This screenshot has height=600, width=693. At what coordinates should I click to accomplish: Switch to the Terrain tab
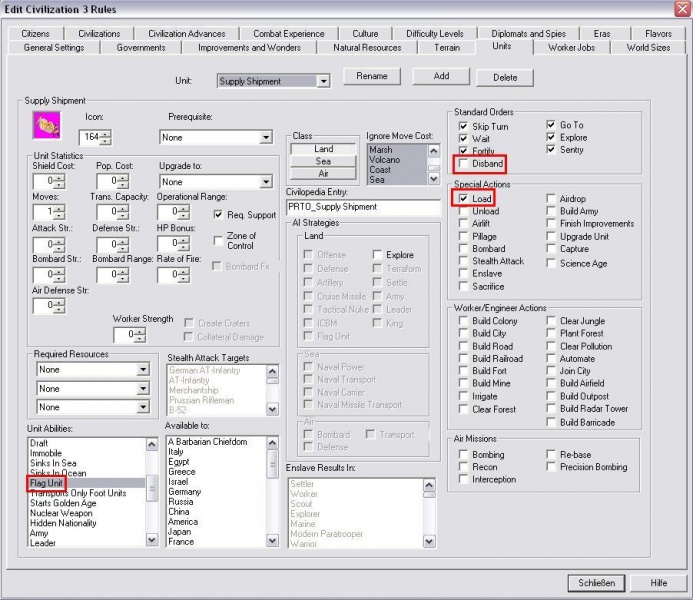(447, 47)
